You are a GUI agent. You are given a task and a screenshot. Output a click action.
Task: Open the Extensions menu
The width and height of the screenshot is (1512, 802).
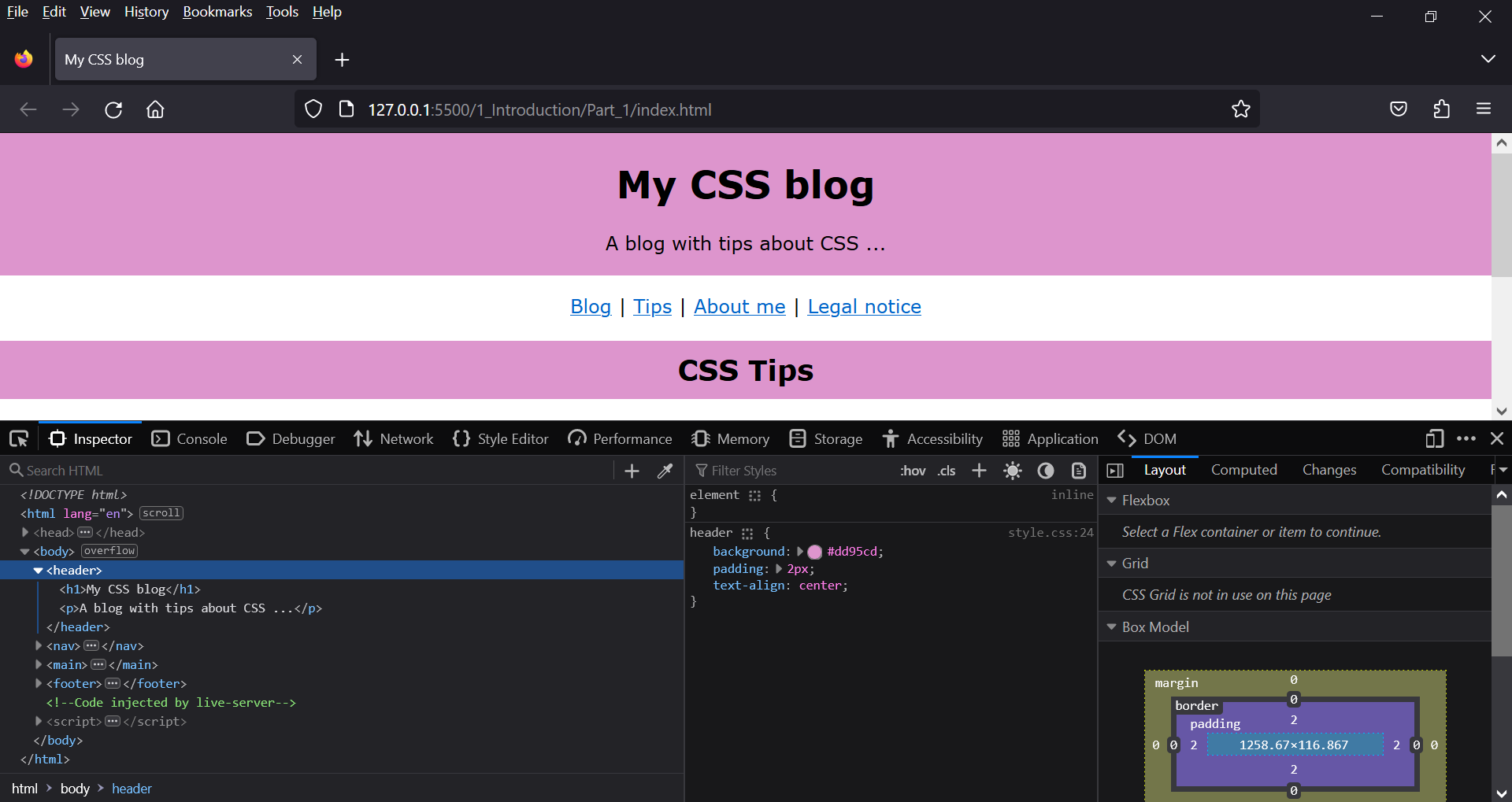(x=1441, y=109)
